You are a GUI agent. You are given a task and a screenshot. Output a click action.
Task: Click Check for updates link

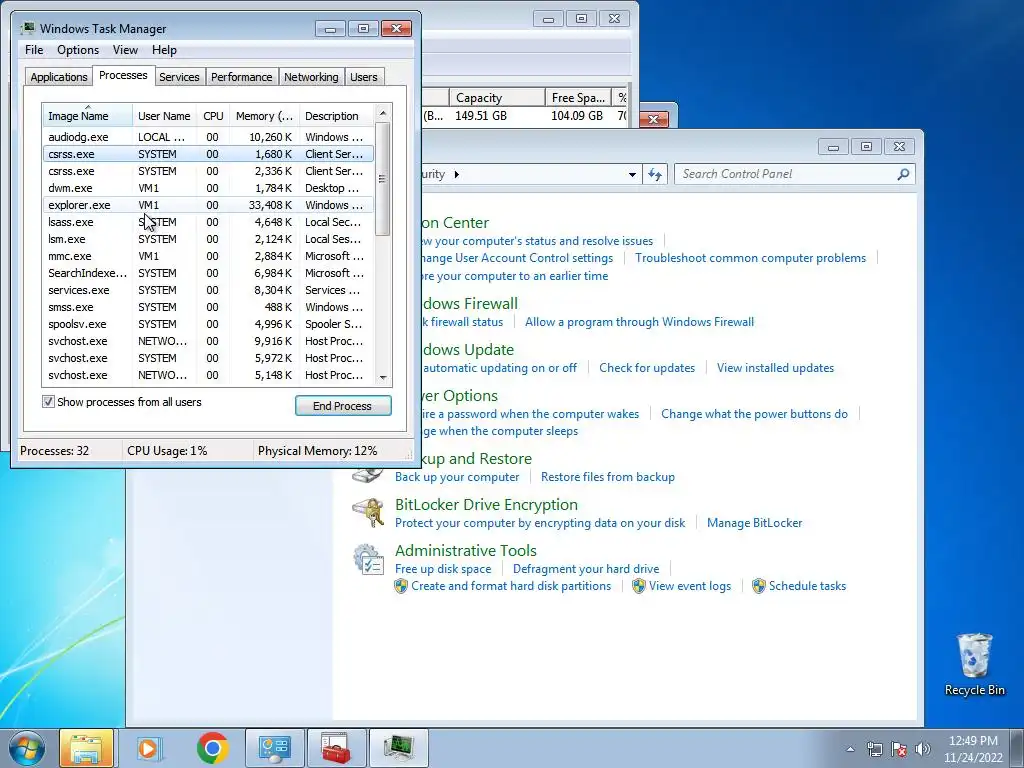[647, 368]
